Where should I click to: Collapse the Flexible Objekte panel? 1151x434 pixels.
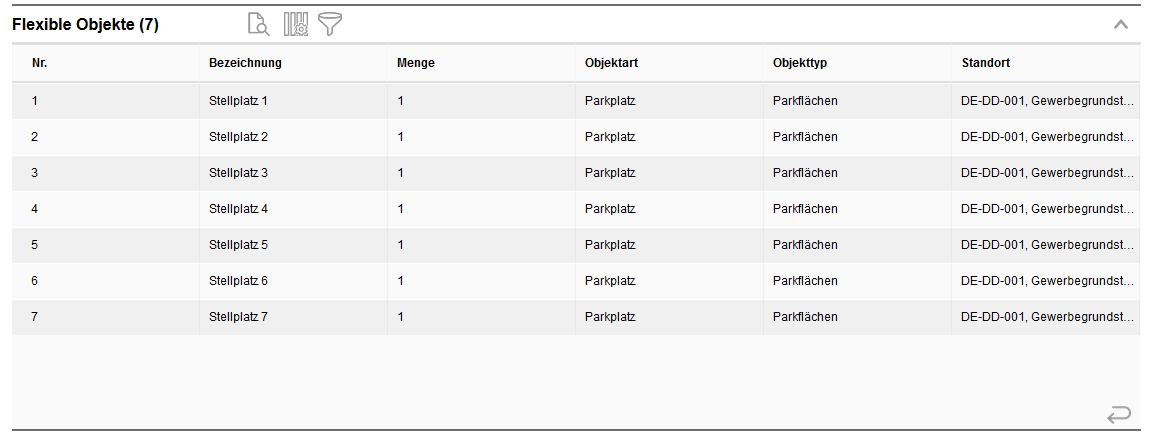(x=1121, y=25)
